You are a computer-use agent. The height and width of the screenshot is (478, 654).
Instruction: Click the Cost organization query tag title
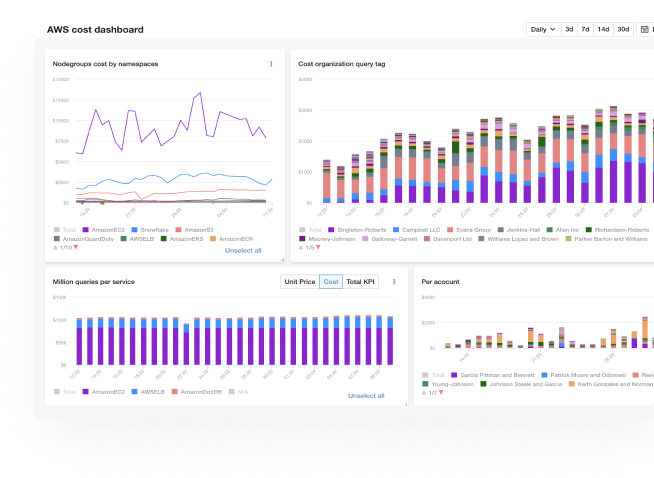pos(342,64)
